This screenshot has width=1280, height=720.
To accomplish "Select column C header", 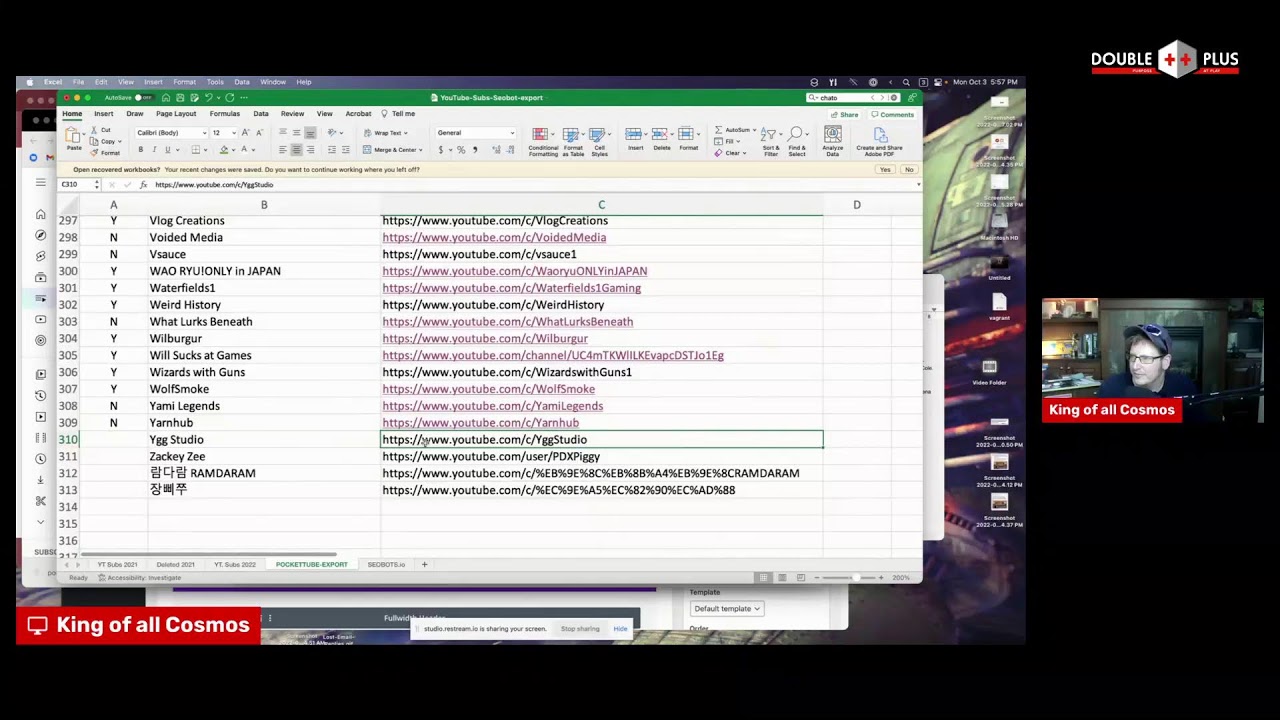I will [601, 205].
